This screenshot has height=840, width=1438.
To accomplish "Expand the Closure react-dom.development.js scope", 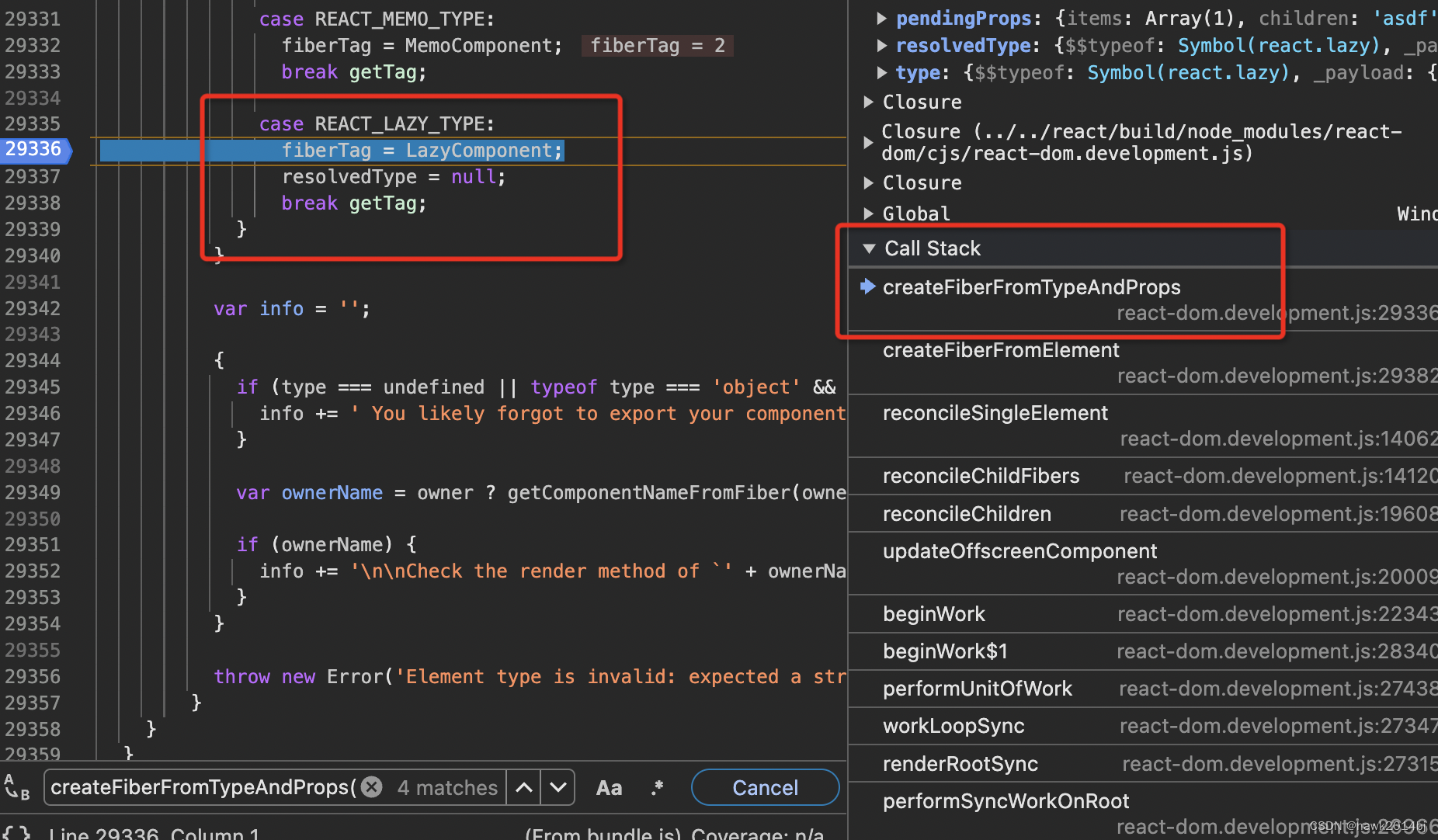I will pyautogui.click(x=868, y=142).
